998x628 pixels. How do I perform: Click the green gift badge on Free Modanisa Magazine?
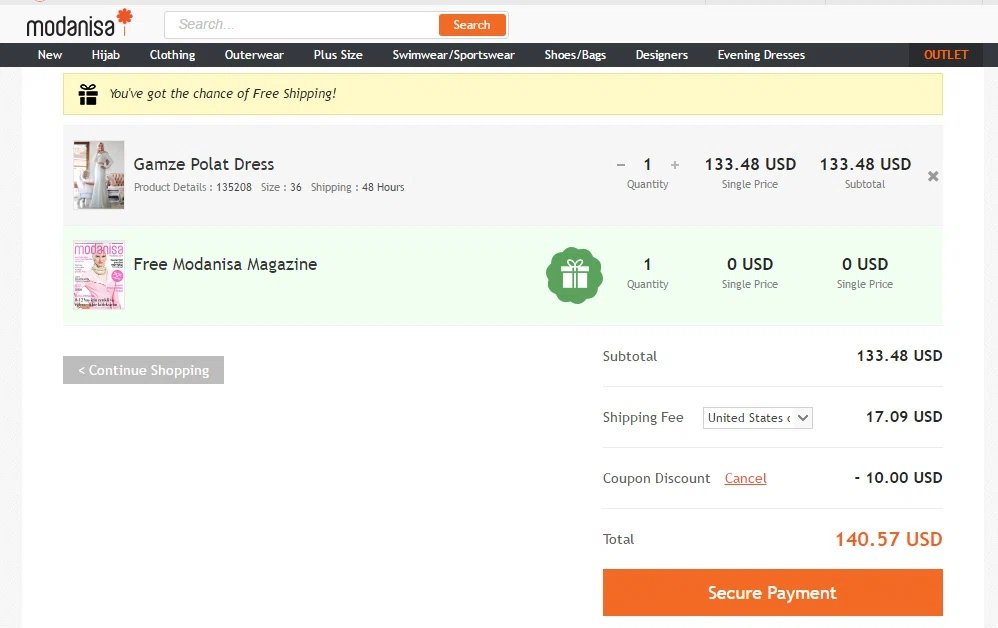click(574, 275)
